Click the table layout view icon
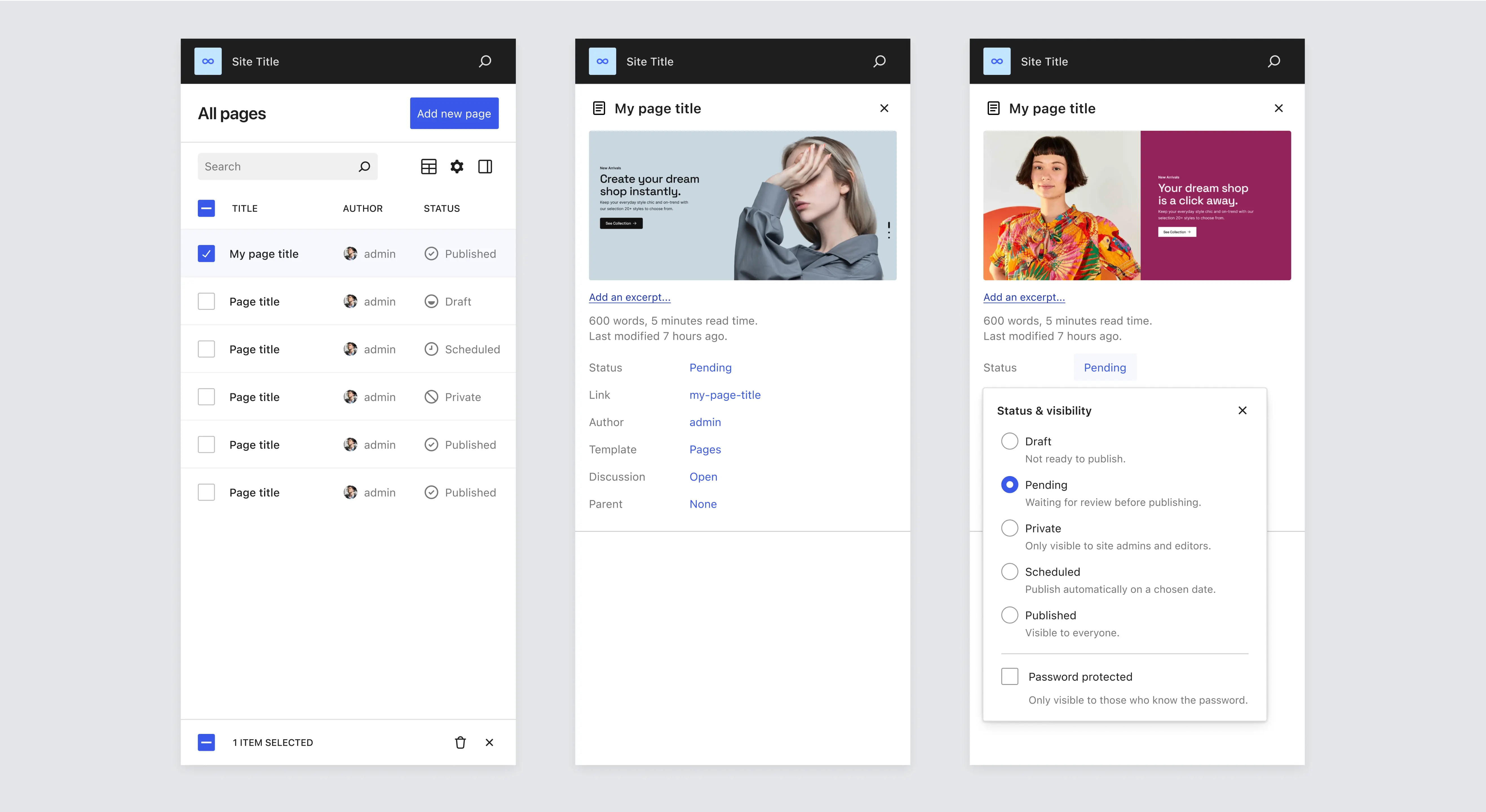Image resolution: width=1486 pixels, height=812 pixels. coord(429,167)
